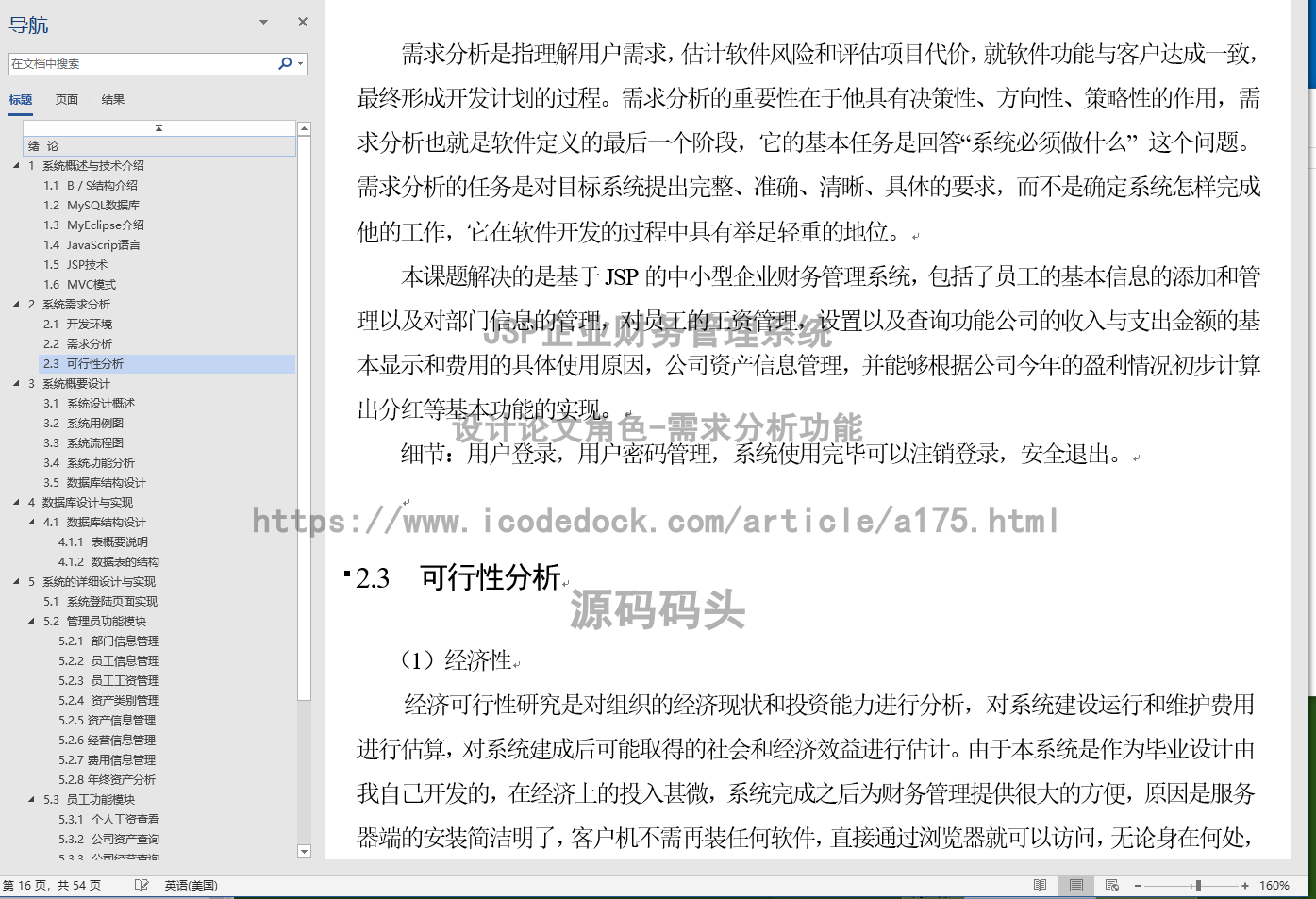Screen dimensions: 1316x899
Task: Click the jump-to-top arrow in navigation list
Action: [x=159, y=126]
